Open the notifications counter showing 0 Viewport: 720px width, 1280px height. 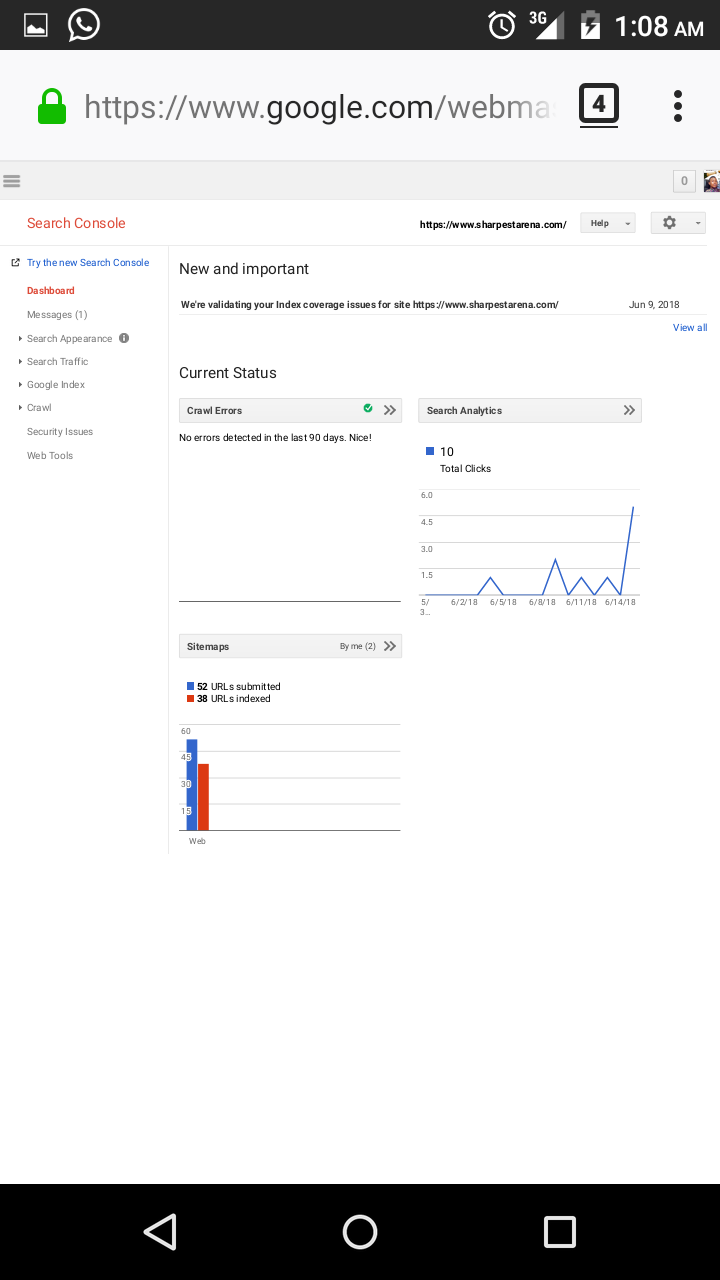tap(684, 181)
